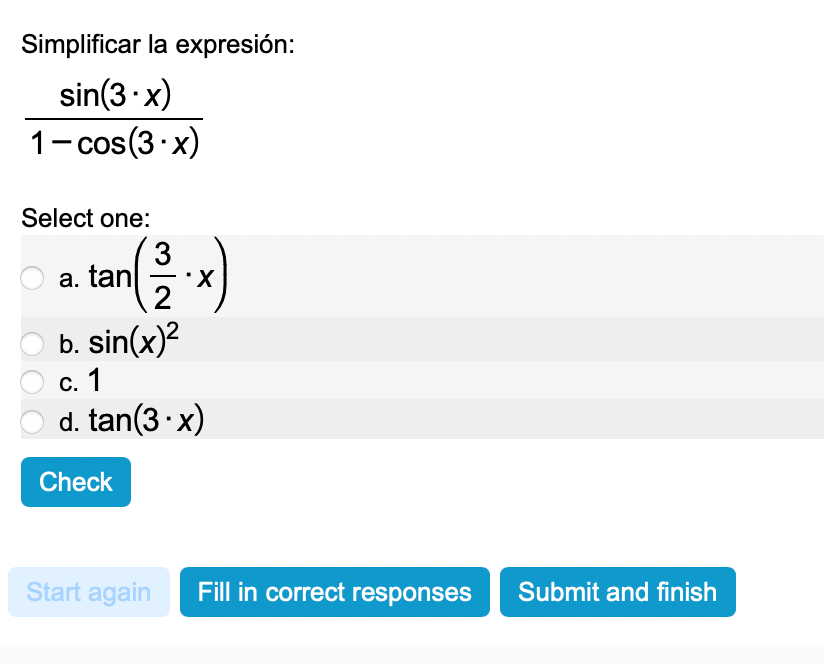The height and width of the screenshot is (664, 824).
Task: Select radio button for option a
Action: coord(33,277)
